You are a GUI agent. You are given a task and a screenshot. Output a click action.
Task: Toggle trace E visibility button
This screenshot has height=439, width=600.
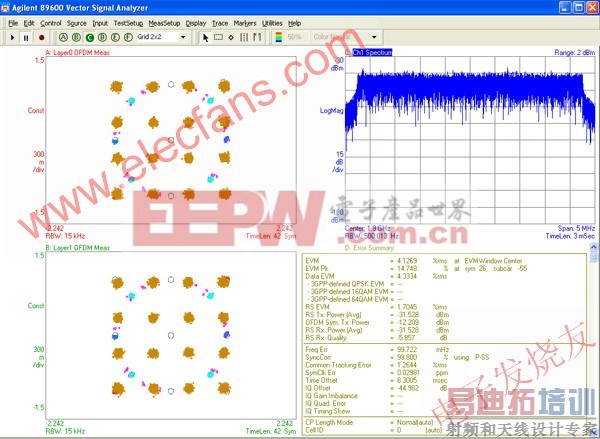tap(115, 37)
